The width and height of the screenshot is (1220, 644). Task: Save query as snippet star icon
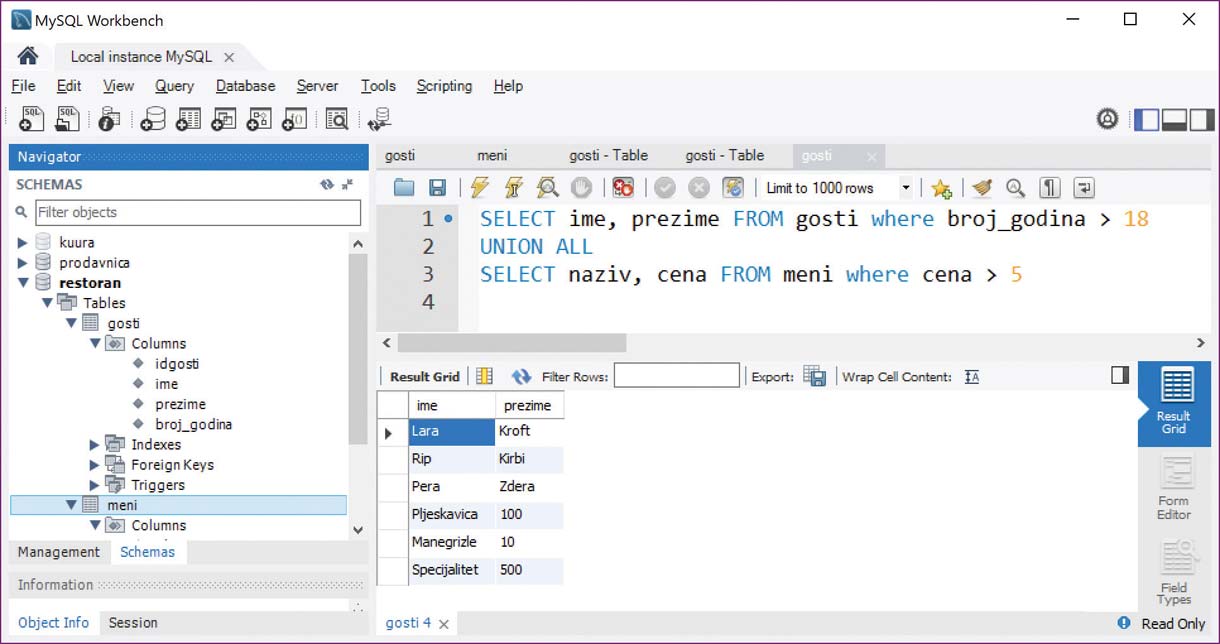[x=940, y=188]
